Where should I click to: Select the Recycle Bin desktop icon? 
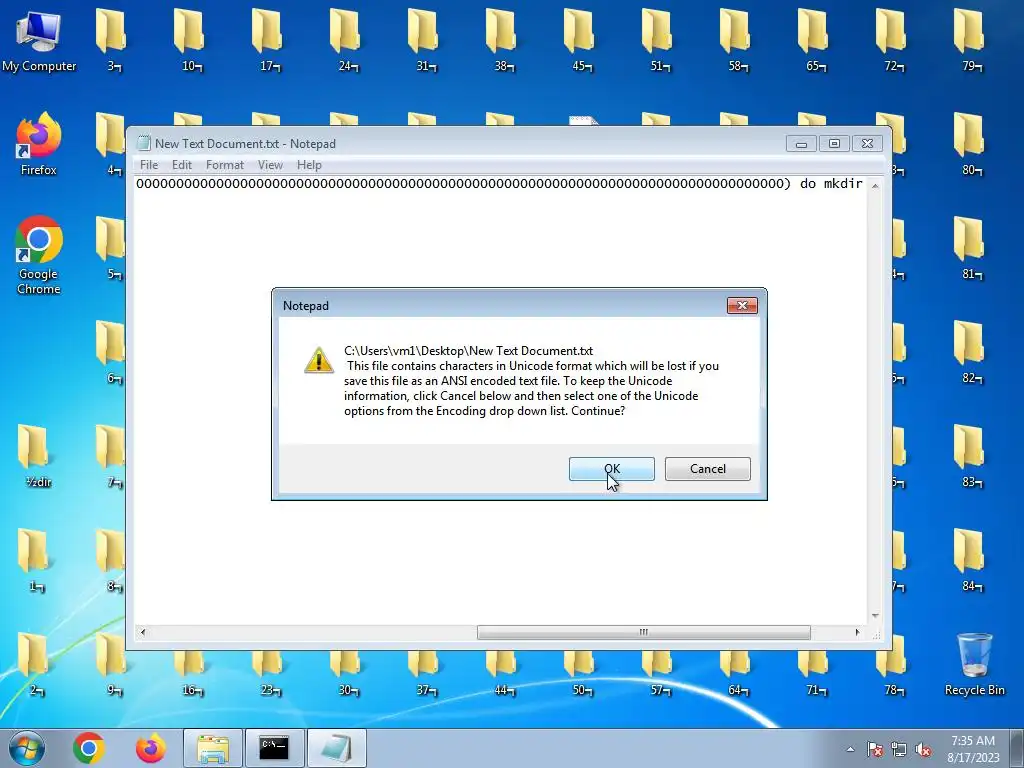pos(974,664)
